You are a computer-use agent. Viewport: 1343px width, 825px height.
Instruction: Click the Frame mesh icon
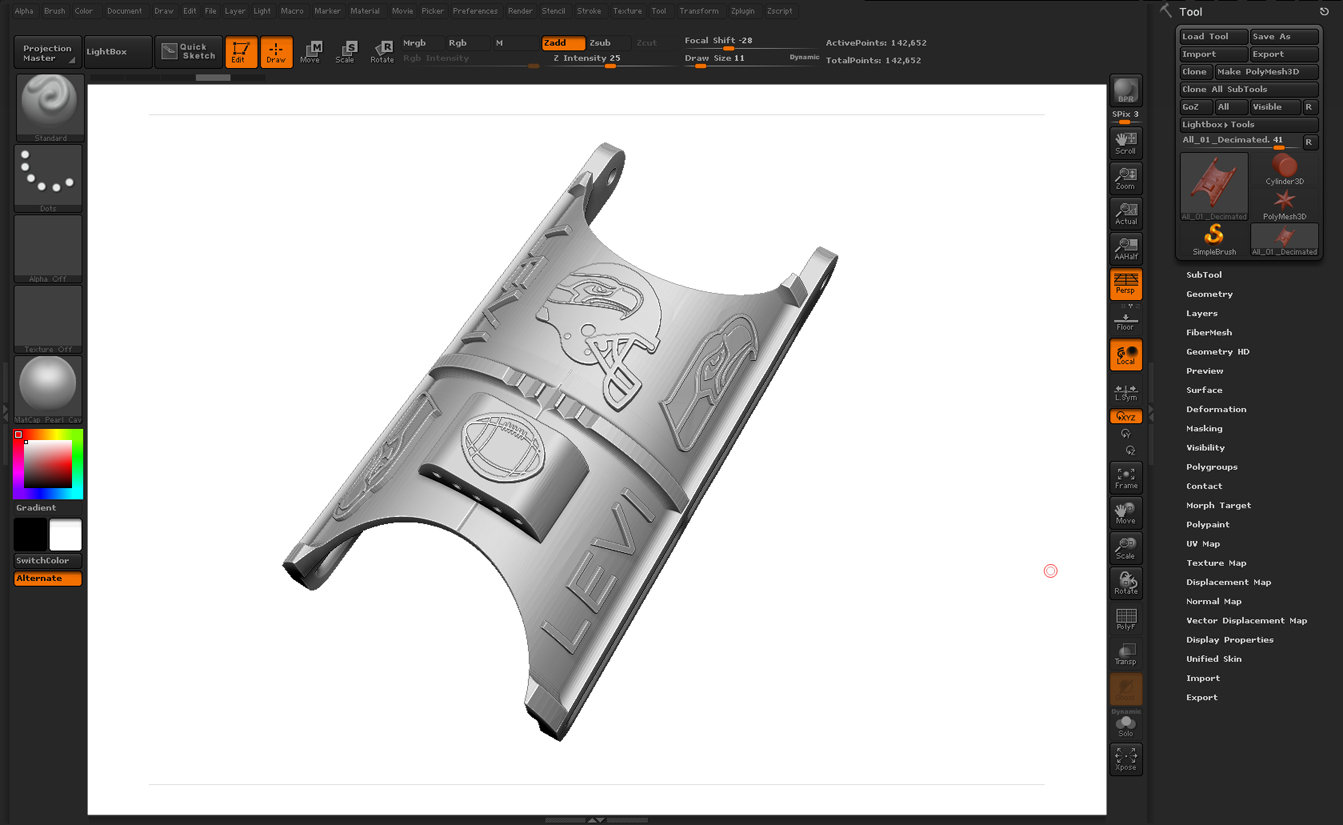point(1126,477)
